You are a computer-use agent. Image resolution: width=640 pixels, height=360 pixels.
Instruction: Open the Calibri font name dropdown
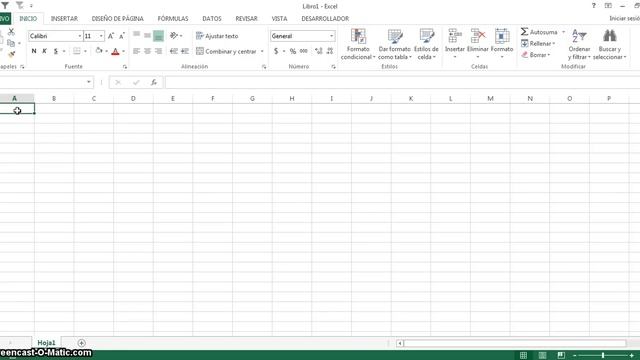(80, 36)
